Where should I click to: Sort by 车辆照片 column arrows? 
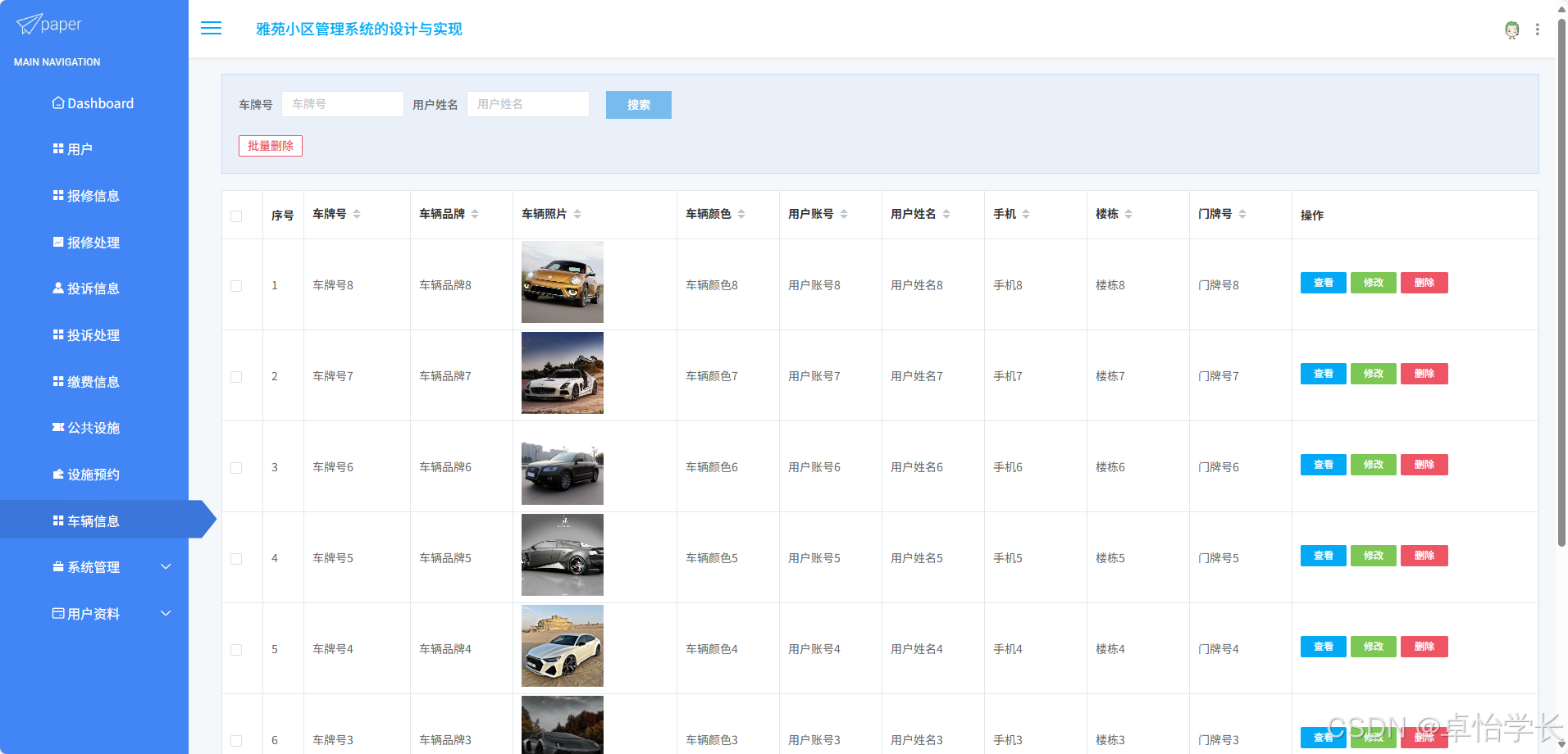tap(577, 214)
